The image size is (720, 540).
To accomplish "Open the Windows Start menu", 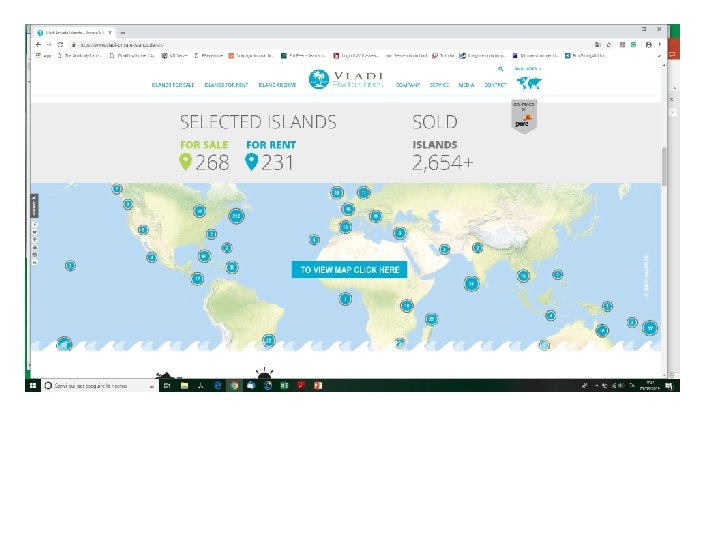I will [x=33, y=386].
